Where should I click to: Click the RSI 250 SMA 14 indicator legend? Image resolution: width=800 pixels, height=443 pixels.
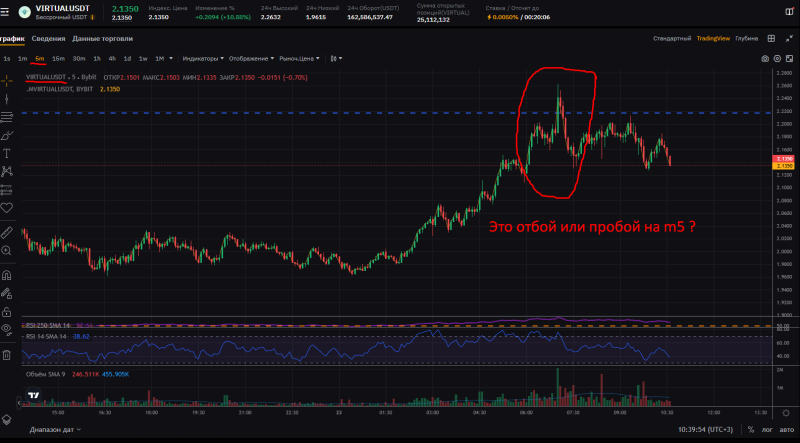click(x=48, y=325)
